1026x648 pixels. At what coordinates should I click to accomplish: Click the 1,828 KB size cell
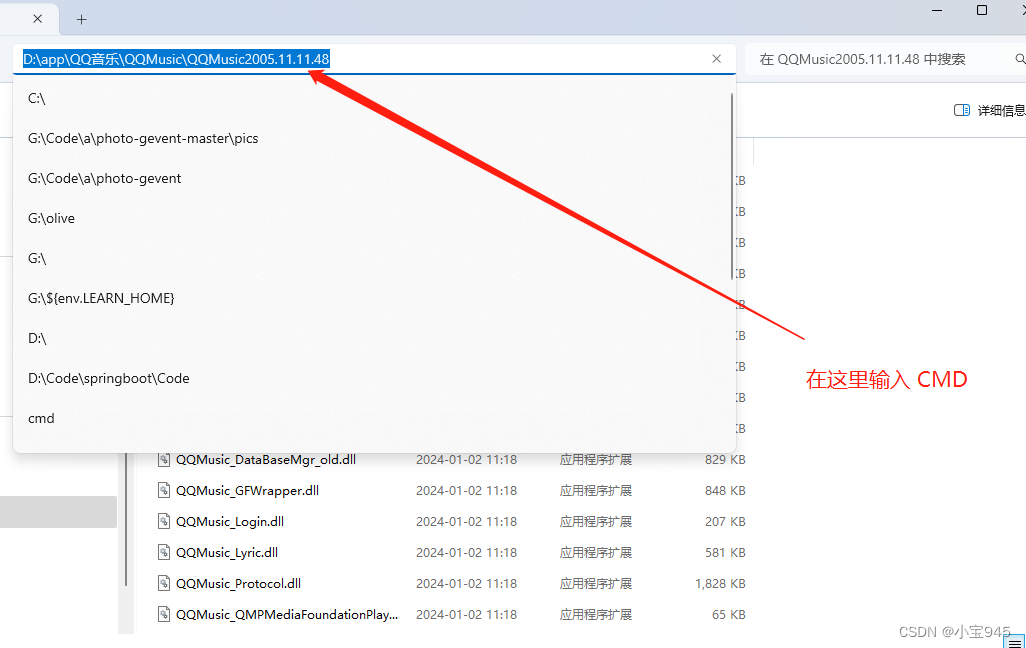pyautogui.click(x=720, y=583)
